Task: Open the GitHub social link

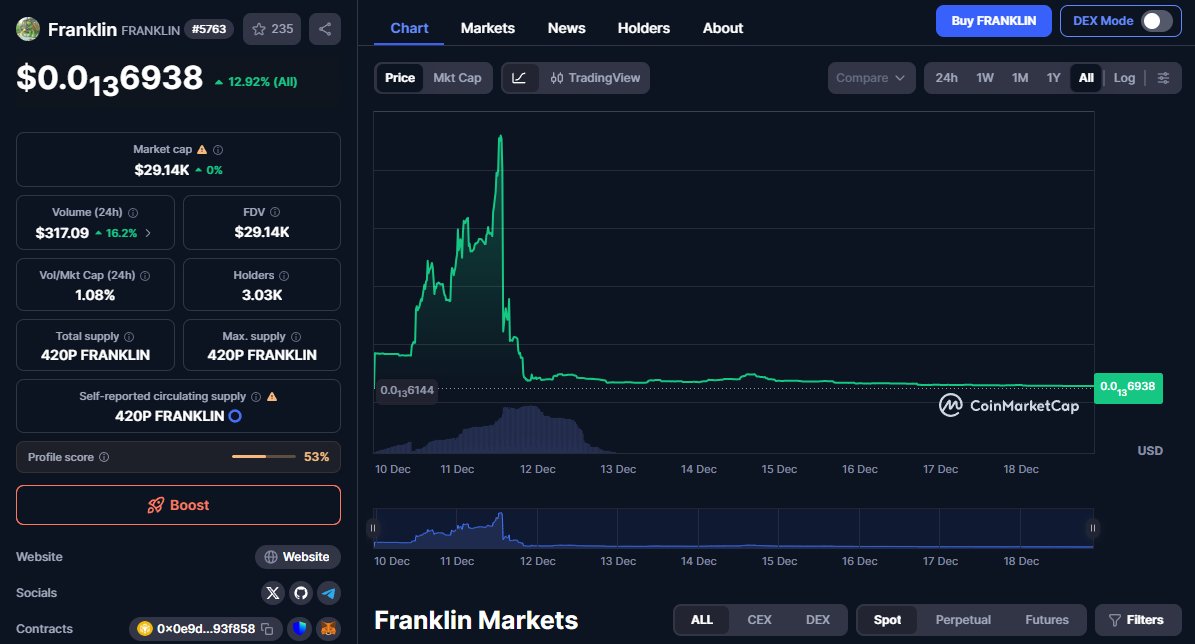Action: coord(301,593)
